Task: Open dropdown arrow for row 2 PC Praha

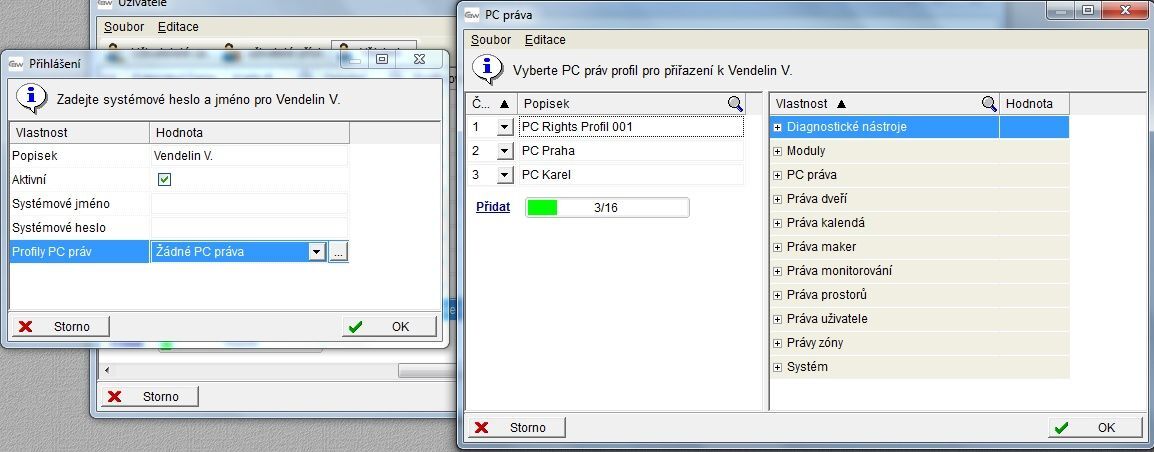Action: (505, 151)
